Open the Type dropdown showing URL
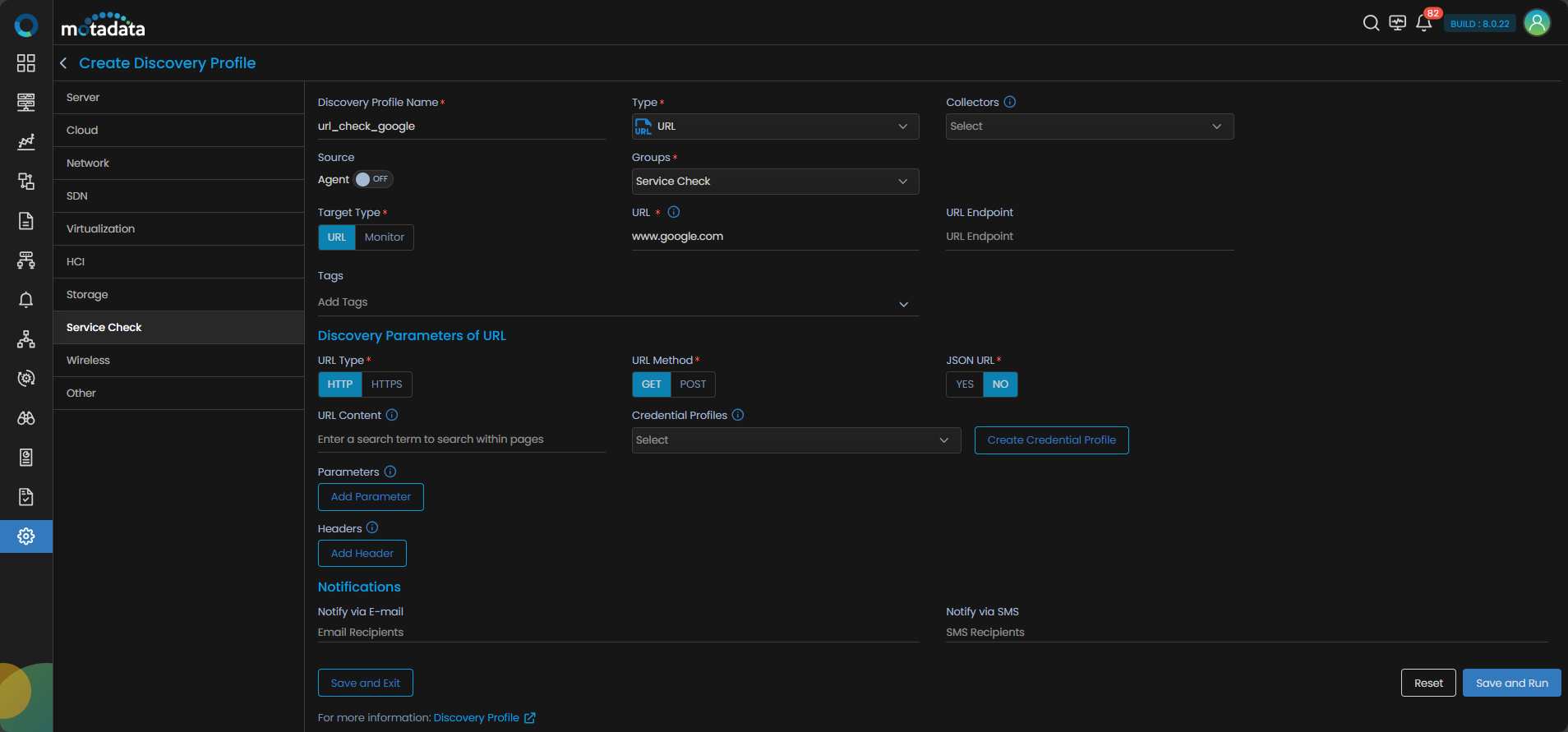1568x732 pixels. point(775,127)
